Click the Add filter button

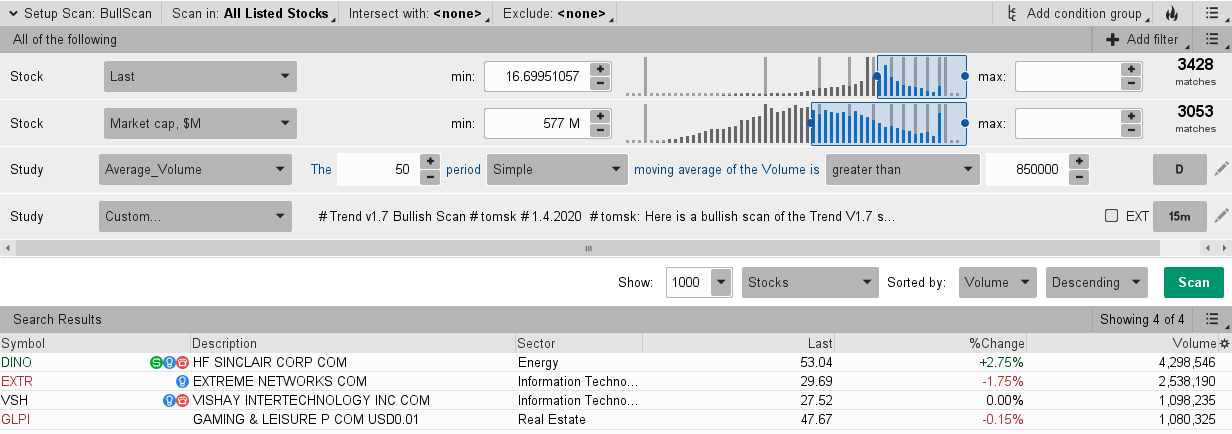tap(1144, 40)
